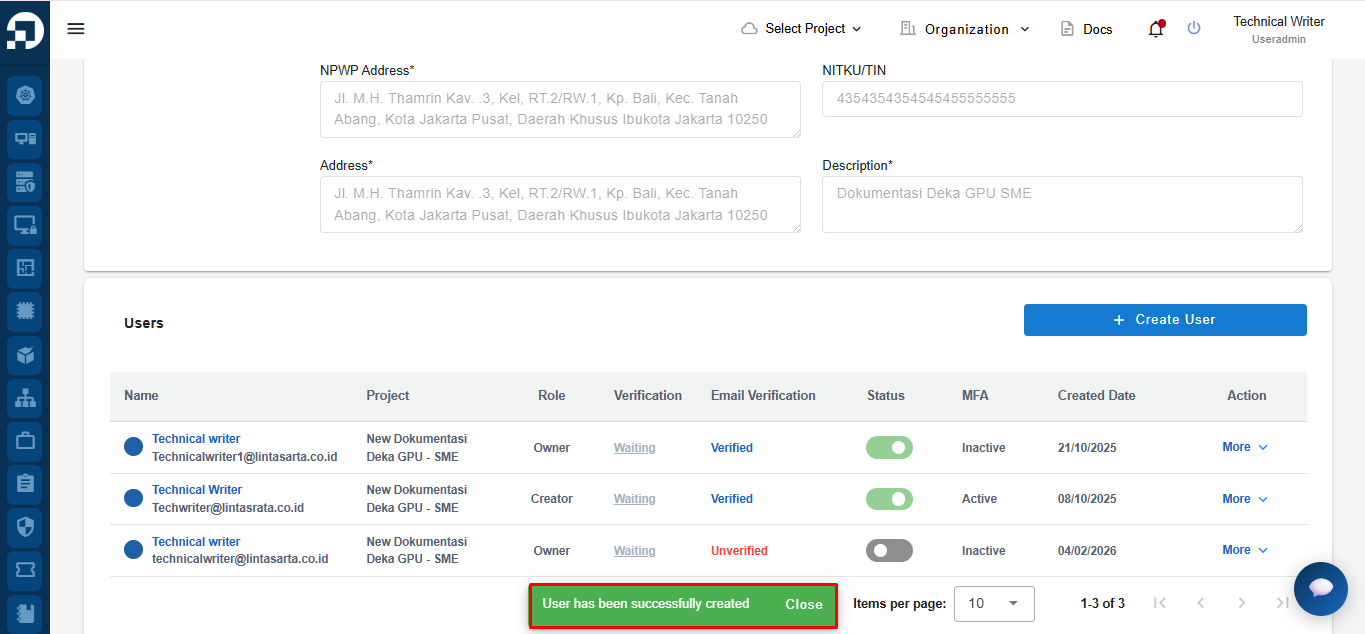Click the power logout icon

(x=1193, y=28)
